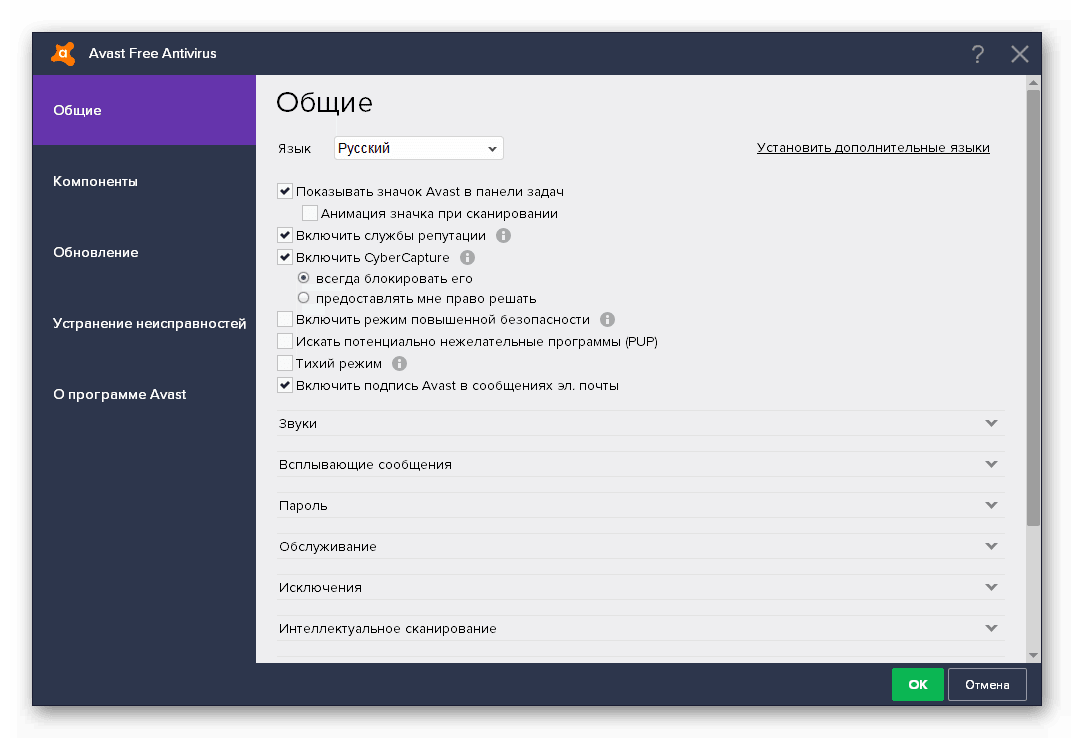Enable Тихий режим checkbox

(x=285, y=362)
